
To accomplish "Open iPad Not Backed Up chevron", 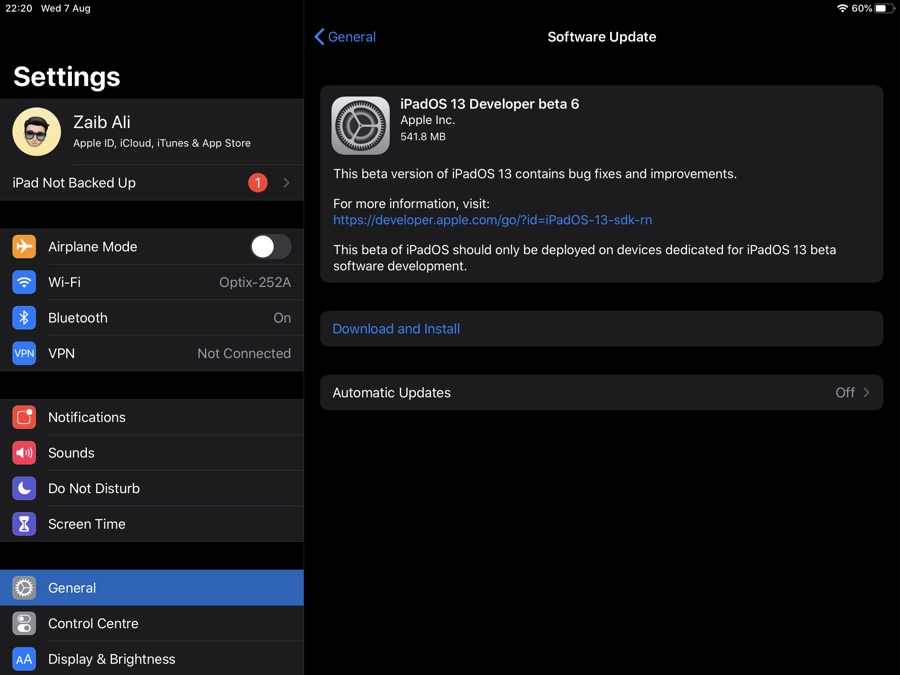I will (286, 183).
